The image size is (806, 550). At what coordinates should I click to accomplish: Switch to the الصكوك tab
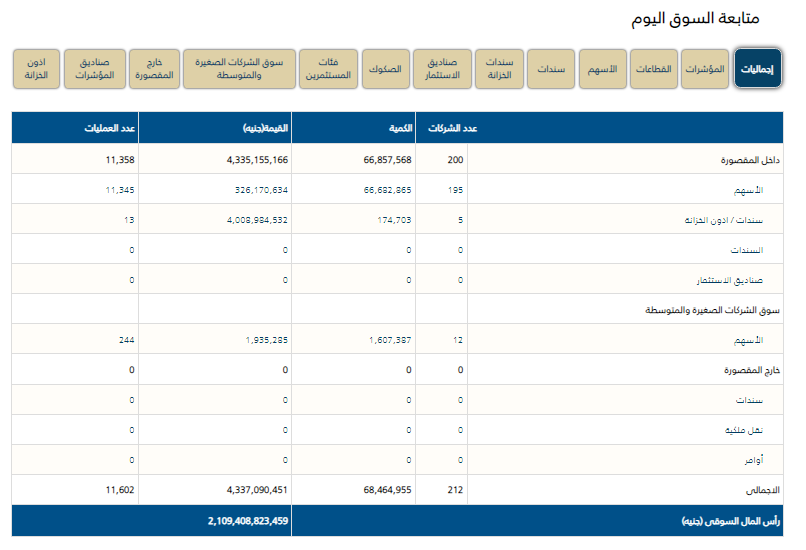[385, 68]
